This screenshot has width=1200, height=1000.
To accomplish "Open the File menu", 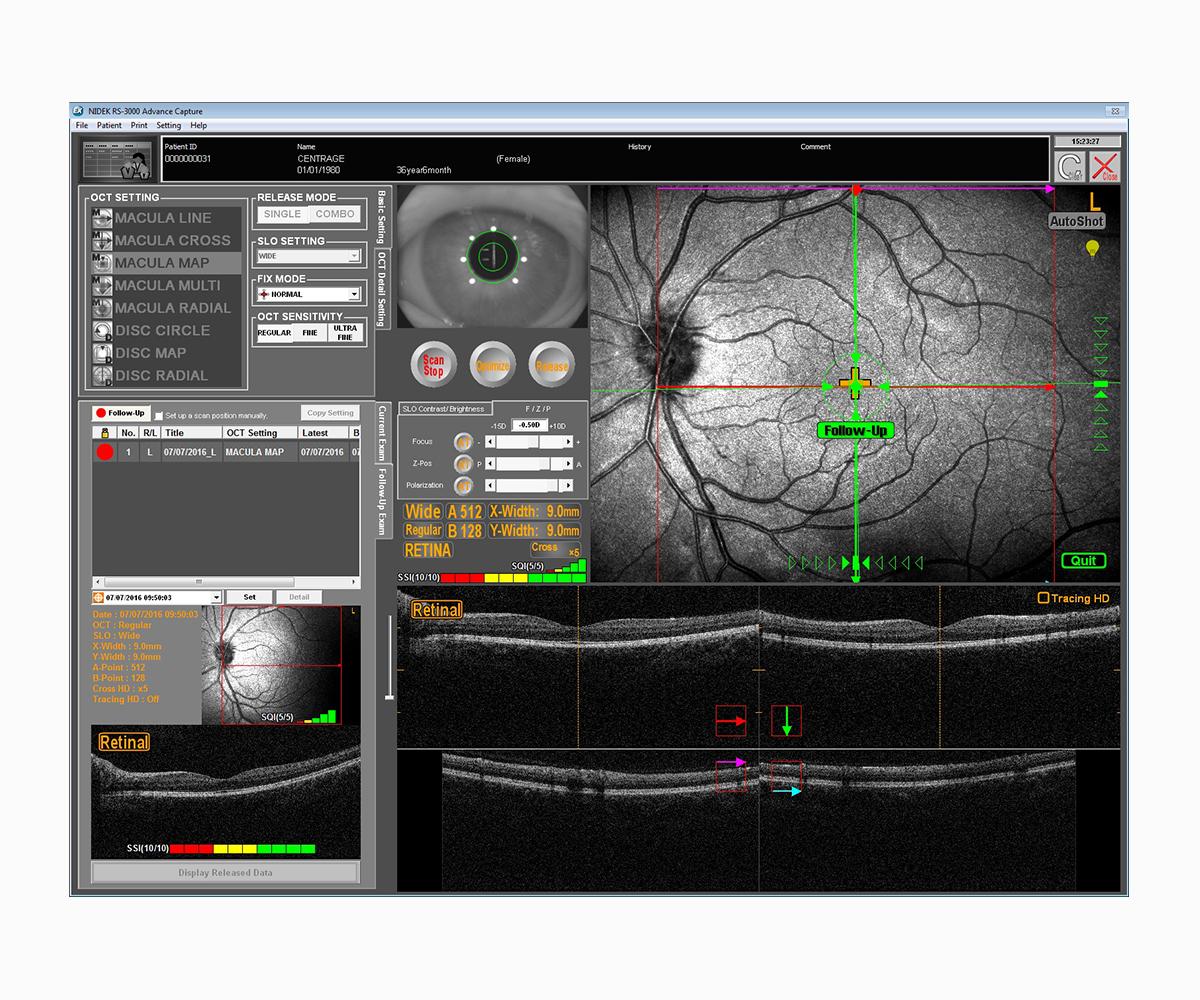I will pyautogui.click(x=82, y=126).
